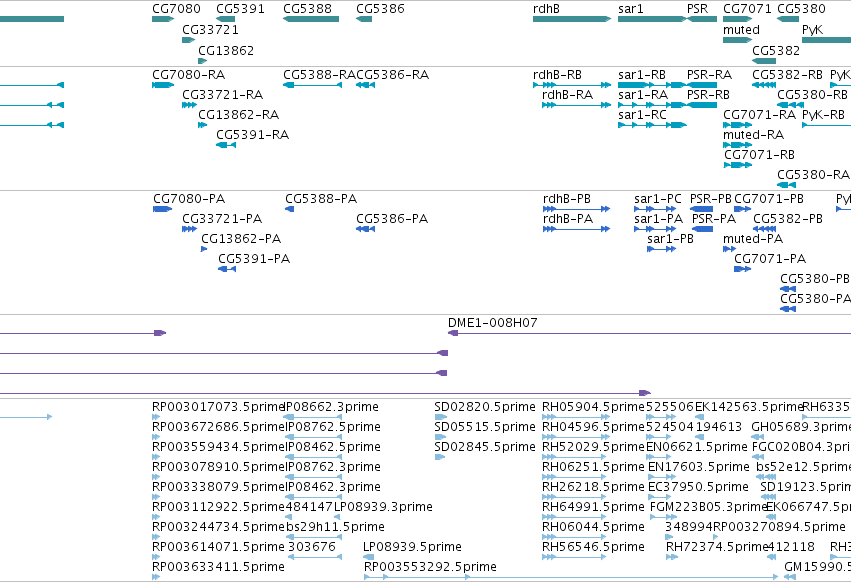Screen dimensions: 851x582
Task: Click the CG7071-PA protein label
Action: click(x=770, y=258)
